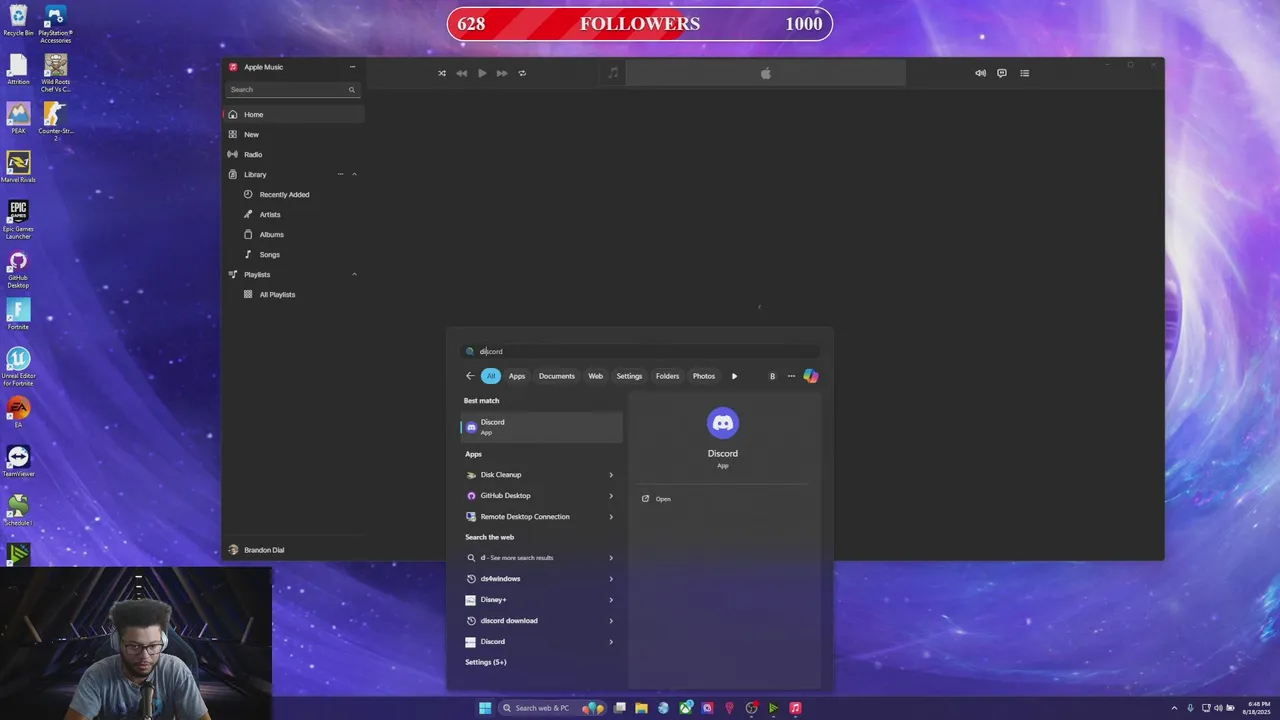Select the All search filter
This screenshot has width=1280, height=720.
(x=491, y=376)
